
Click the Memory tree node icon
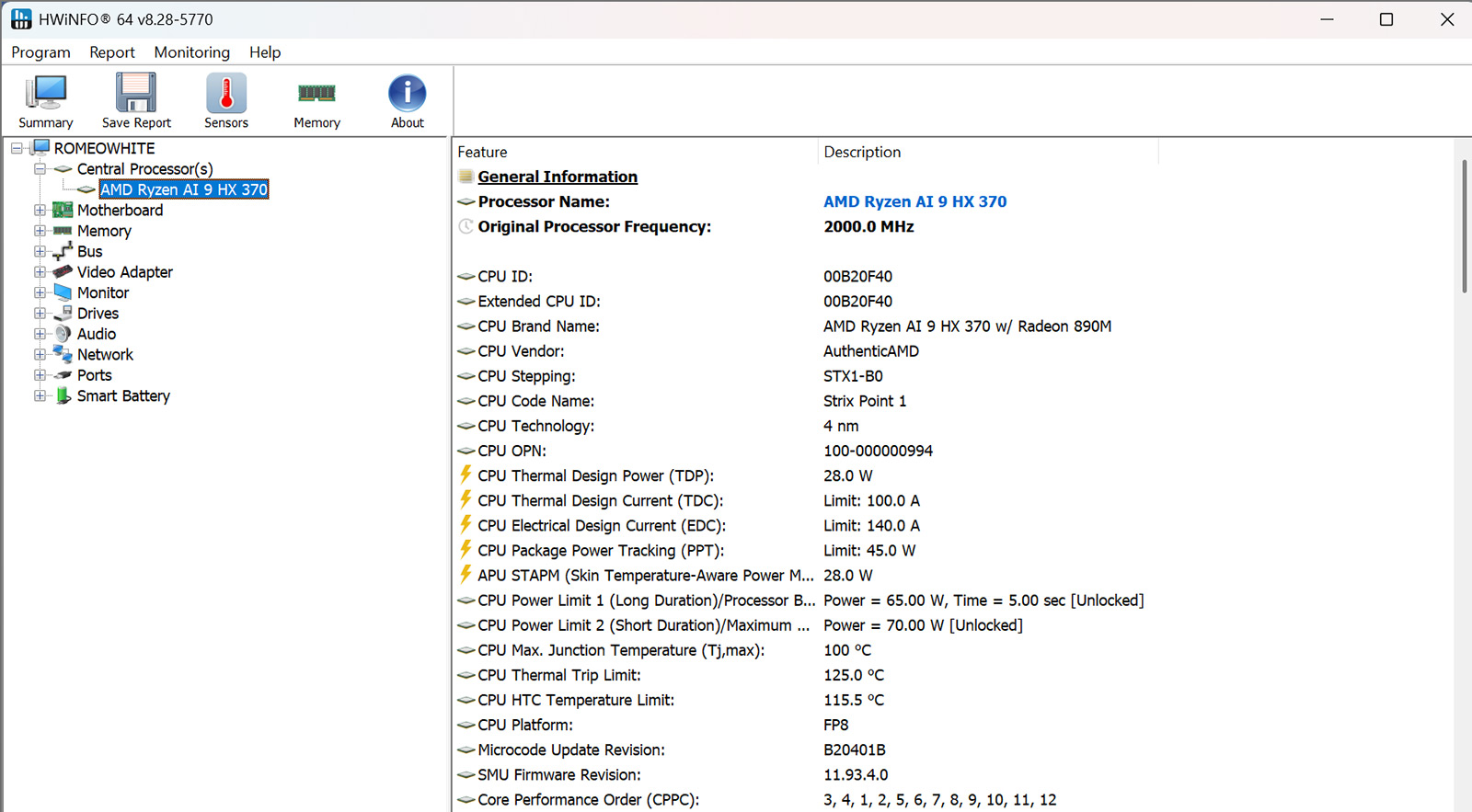click(63, 231)
